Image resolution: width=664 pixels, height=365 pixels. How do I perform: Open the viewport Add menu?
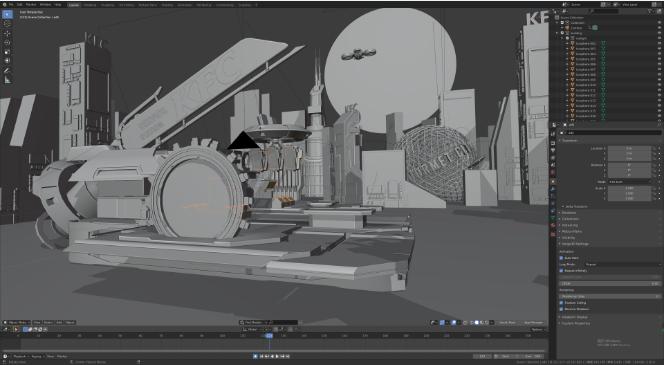[x=59, y=323]
